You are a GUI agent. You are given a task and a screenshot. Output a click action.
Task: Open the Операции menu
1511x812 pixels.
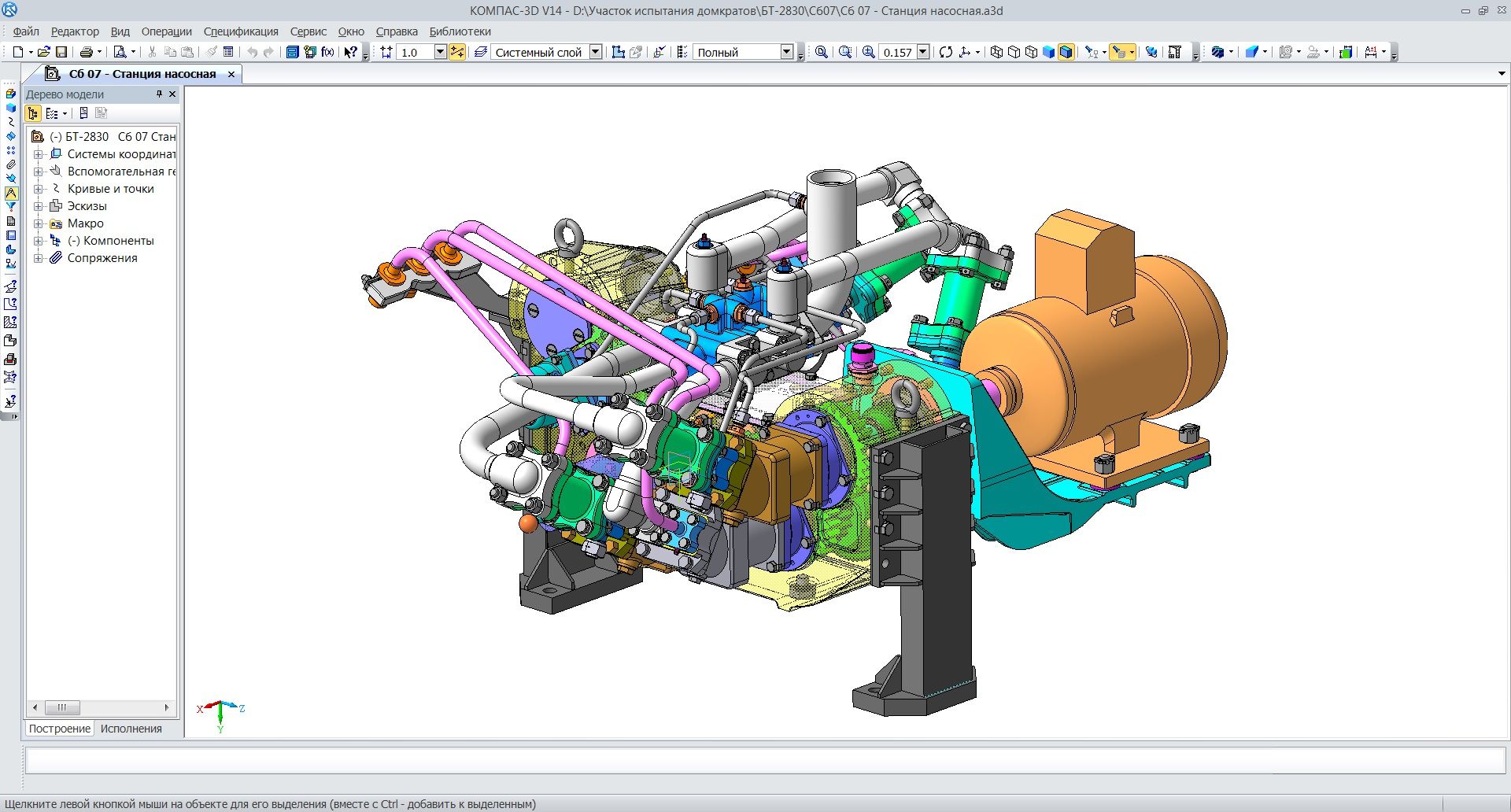click(166, 31)
